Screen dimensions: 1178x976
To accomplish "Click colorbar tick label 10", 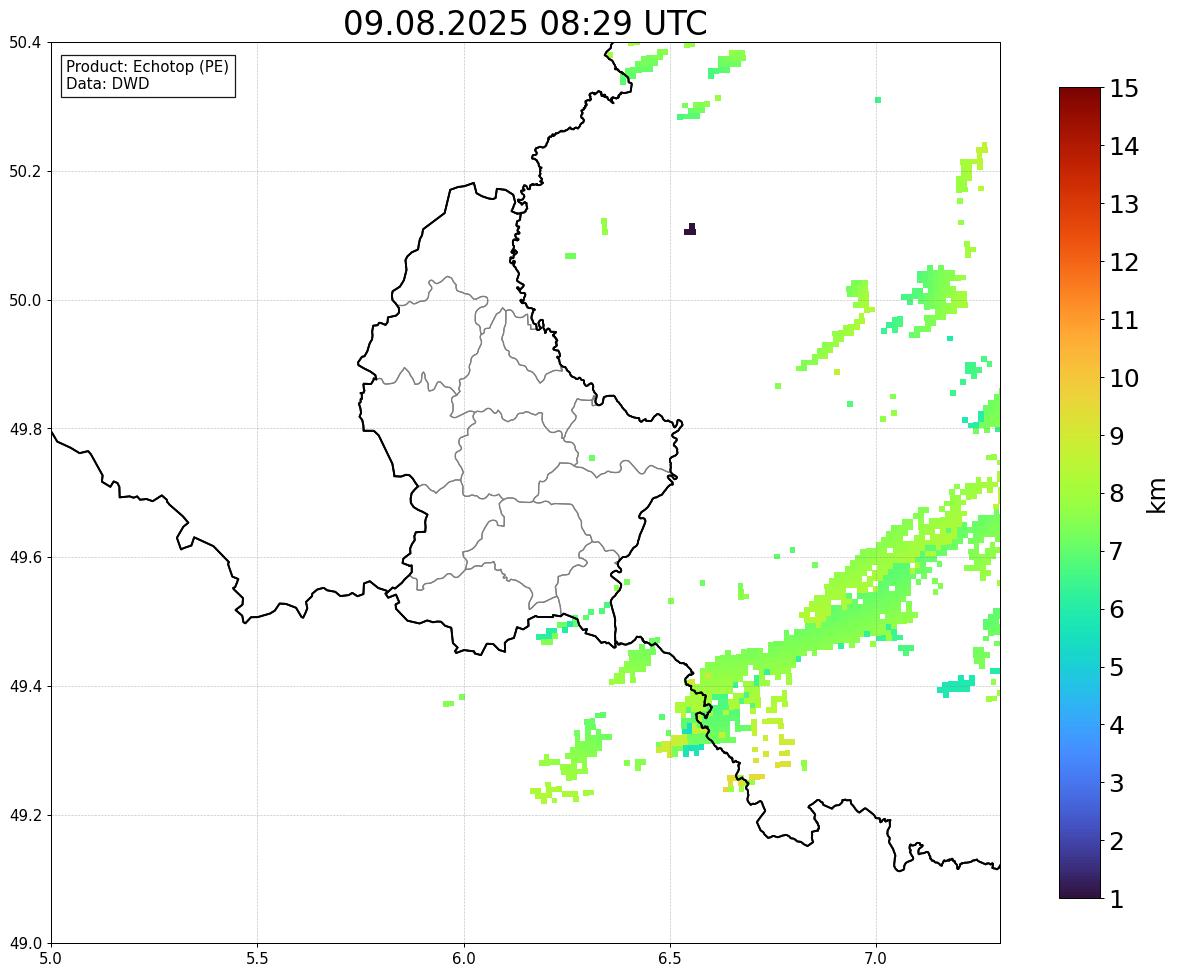I will coord(1124,378).
